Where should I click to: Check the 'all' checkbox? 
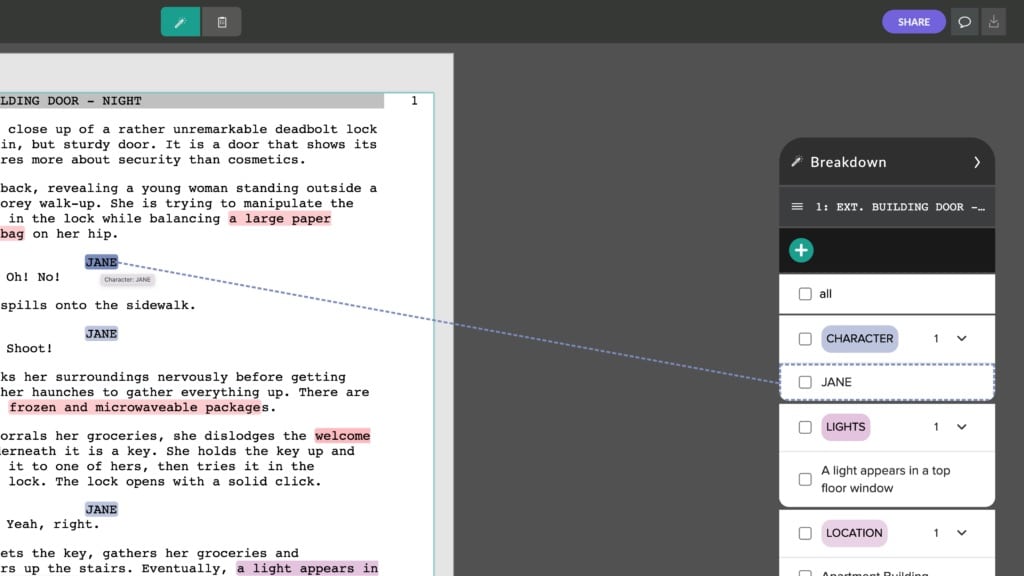[805, 294]
